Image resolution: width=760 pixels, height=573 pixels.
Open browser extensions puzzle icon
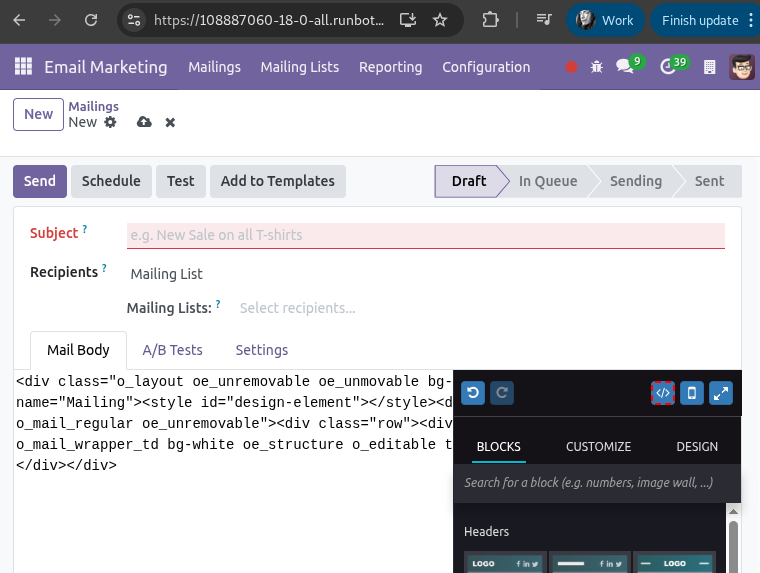click(x=490, y=20)
